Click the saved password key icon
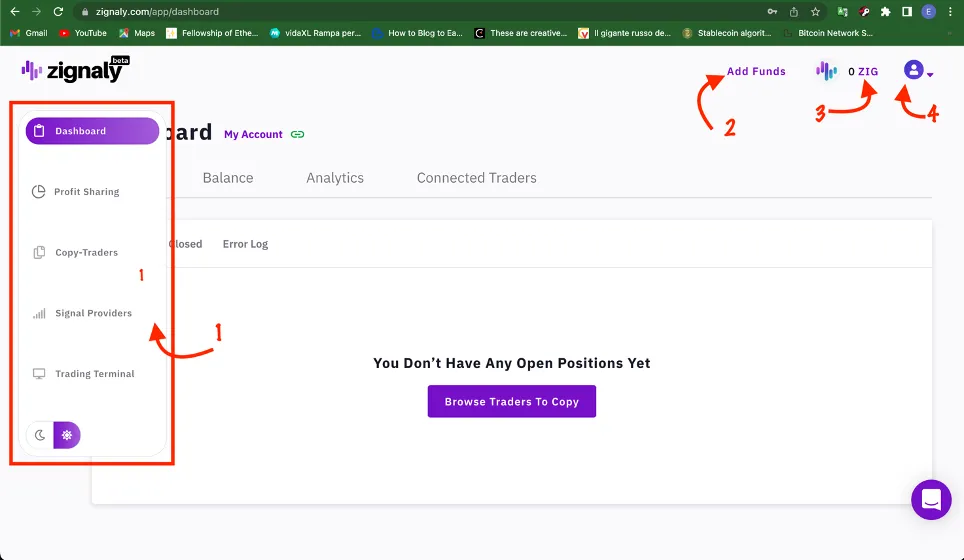 point(772,12)
